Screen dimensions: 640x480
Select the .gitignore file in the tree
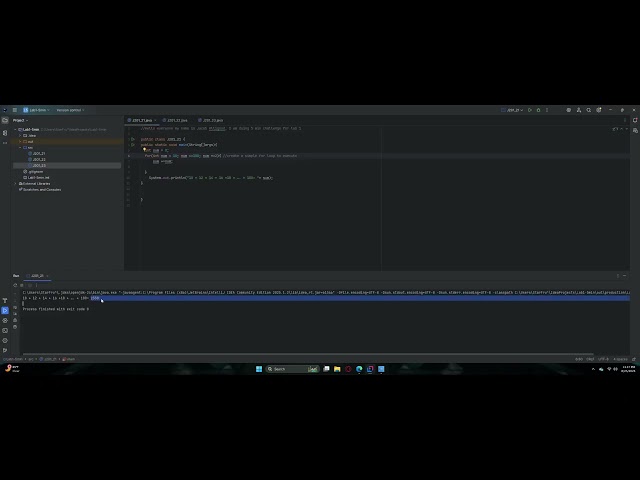[x=33, y=172]
